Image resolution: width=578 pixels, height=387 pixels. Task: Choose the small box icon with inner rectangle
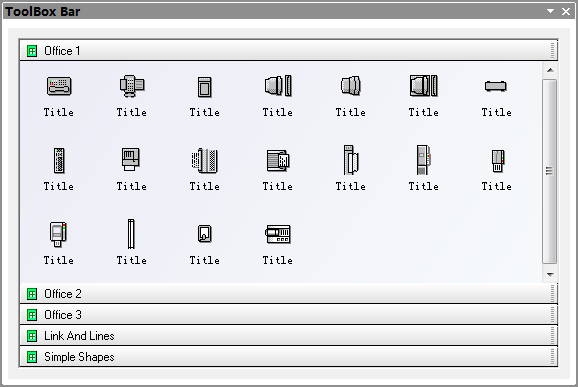[205, 87]
